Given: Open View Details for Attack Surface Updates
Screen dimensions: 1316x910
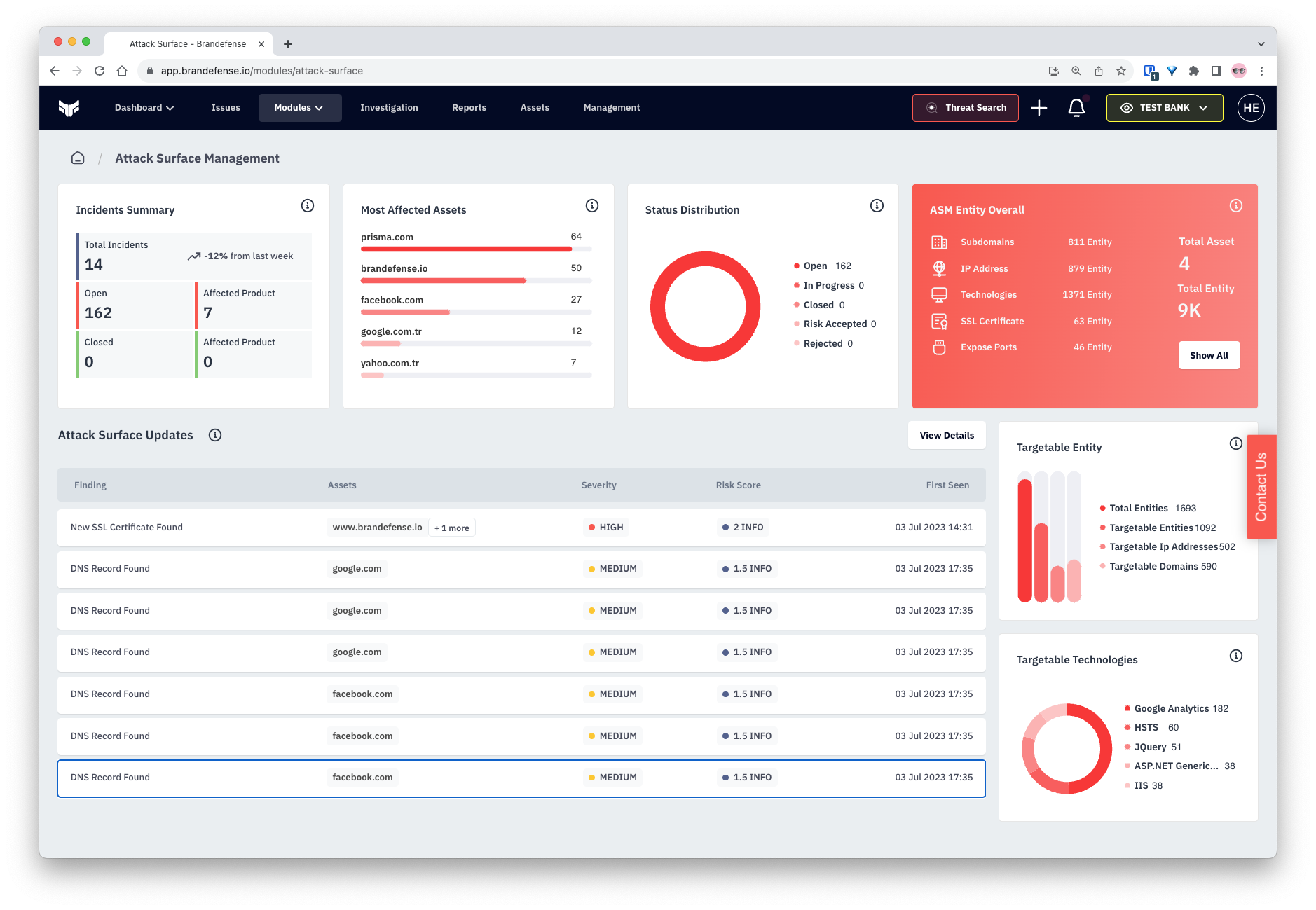Looking at the screenshot, I should pos(946,435).
